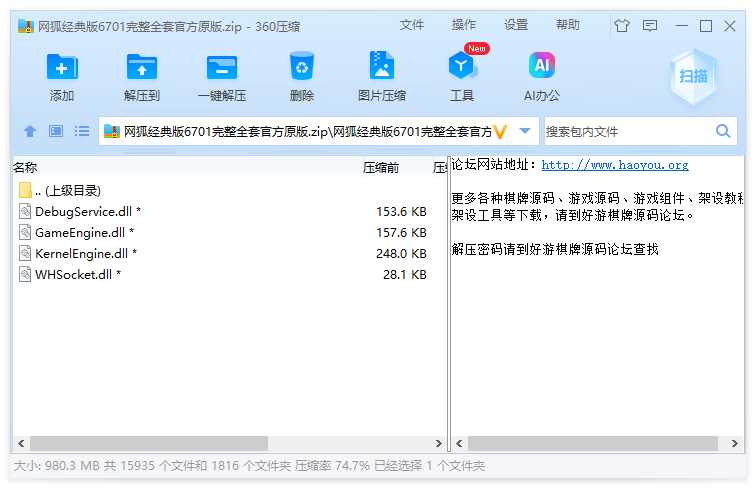This screenshot has width=756, height=488.
Task: Click the comment pane scroll-right arrow
Action: tap(734, 443)
